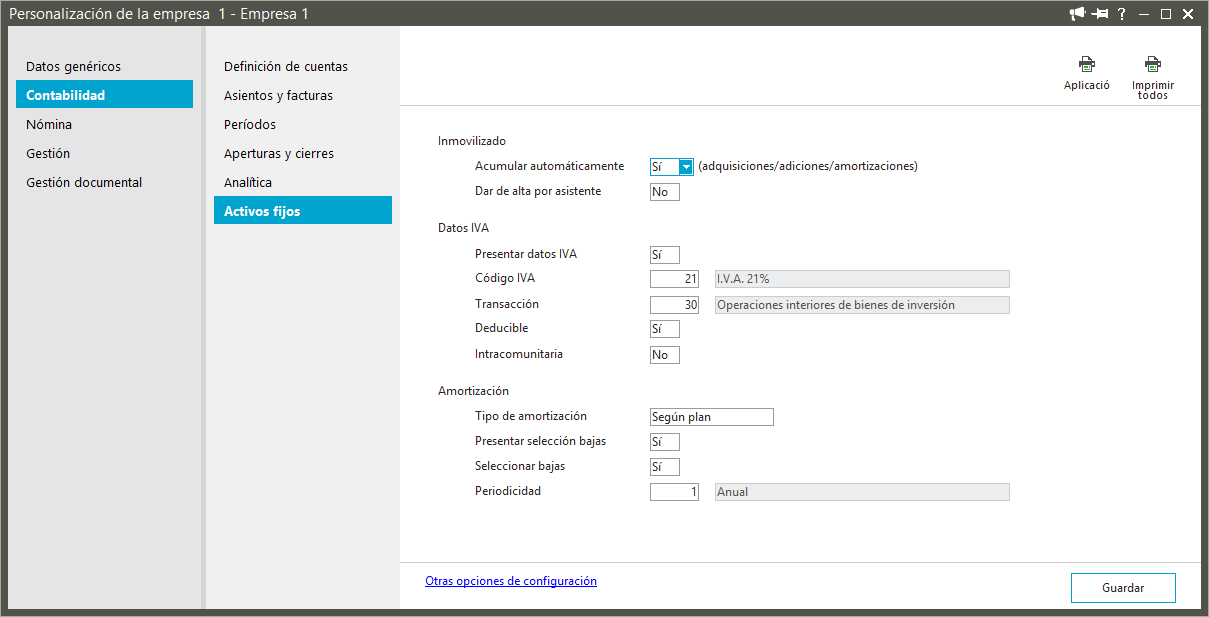Click the Imprimir todos printer icon
The height and width of the screenshot is (617, 1209).
tap(1152, 65)
